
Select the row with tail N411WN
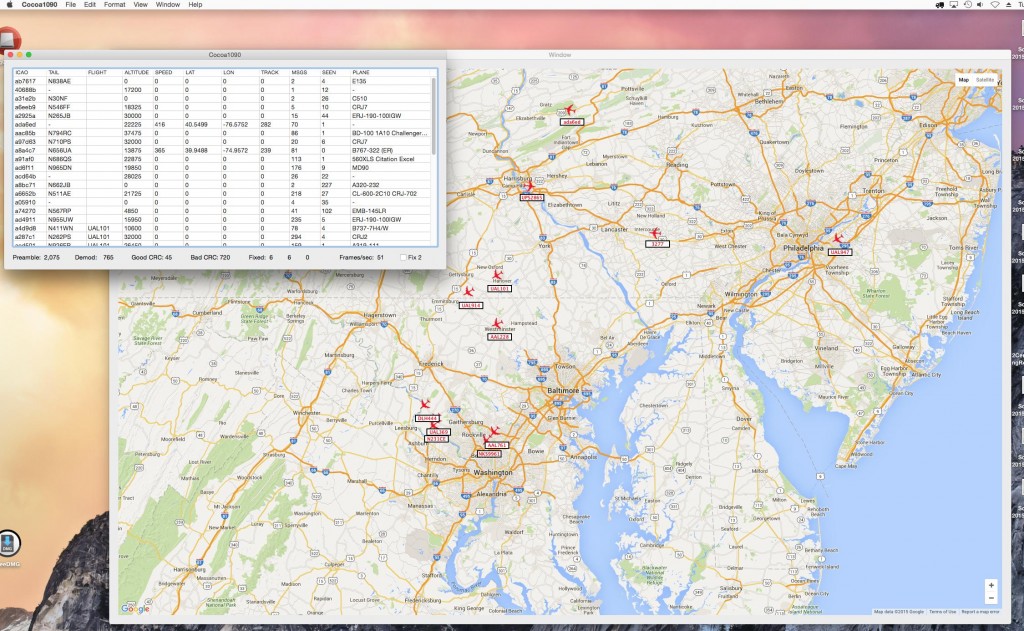[x=222, y=229]
